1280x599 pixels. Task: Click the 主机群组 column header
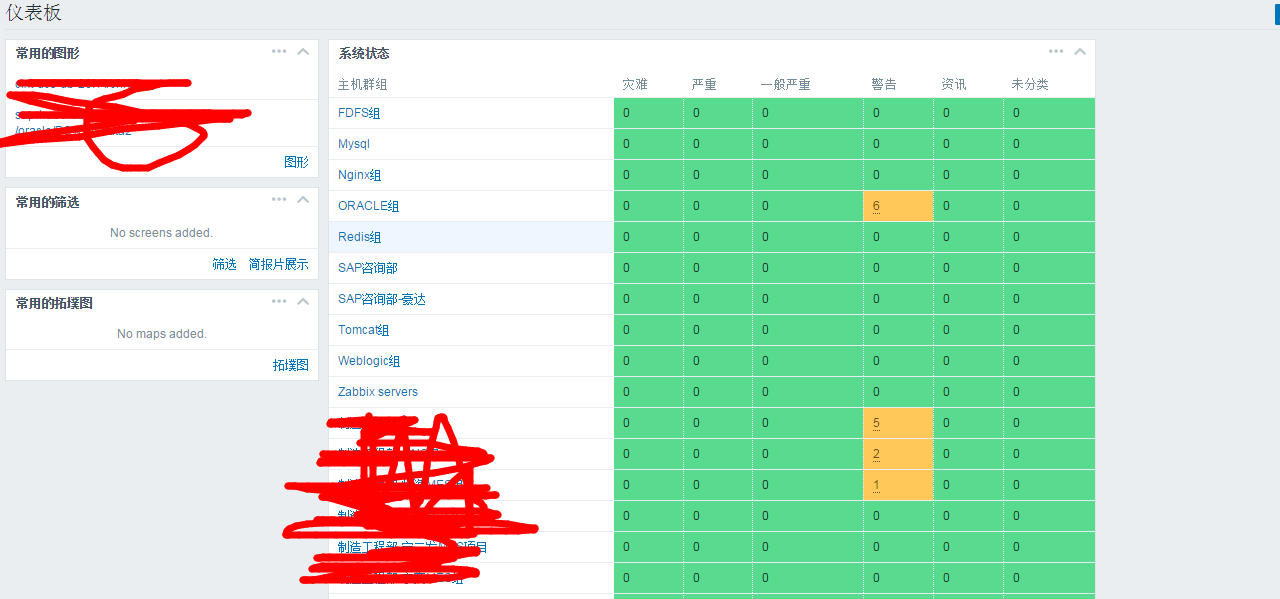(x=362, y=84)
